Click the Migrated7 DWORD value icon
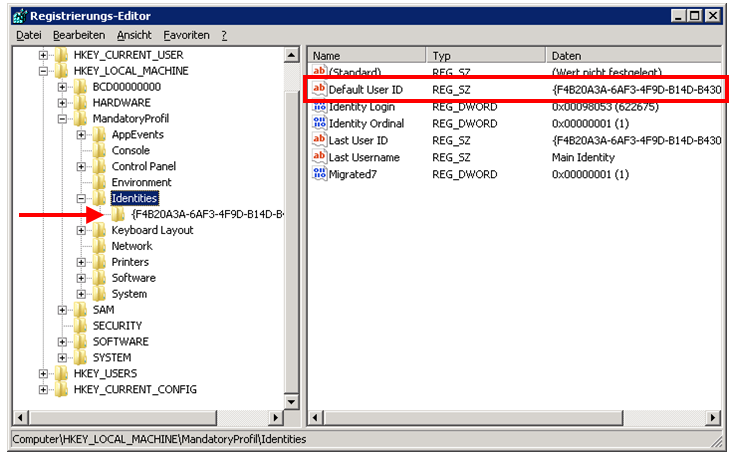 coord(320,174)
